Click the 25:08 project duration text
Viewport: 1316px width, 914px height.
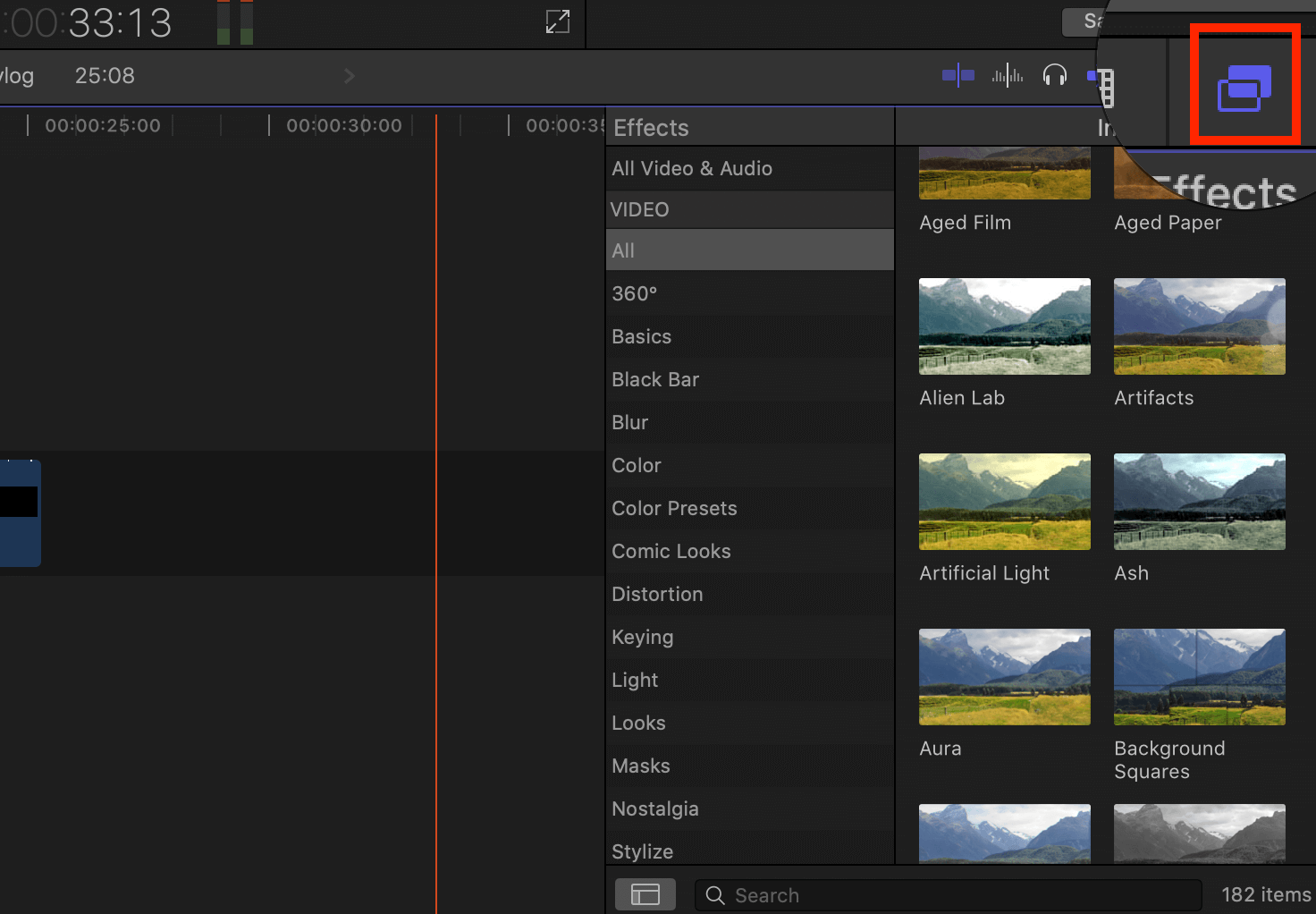[105, 76]
